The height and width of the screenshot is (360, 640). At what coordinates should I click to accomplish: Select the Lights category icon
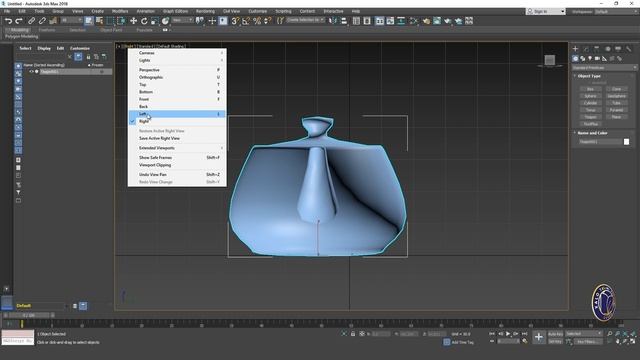tap(590, 59)
